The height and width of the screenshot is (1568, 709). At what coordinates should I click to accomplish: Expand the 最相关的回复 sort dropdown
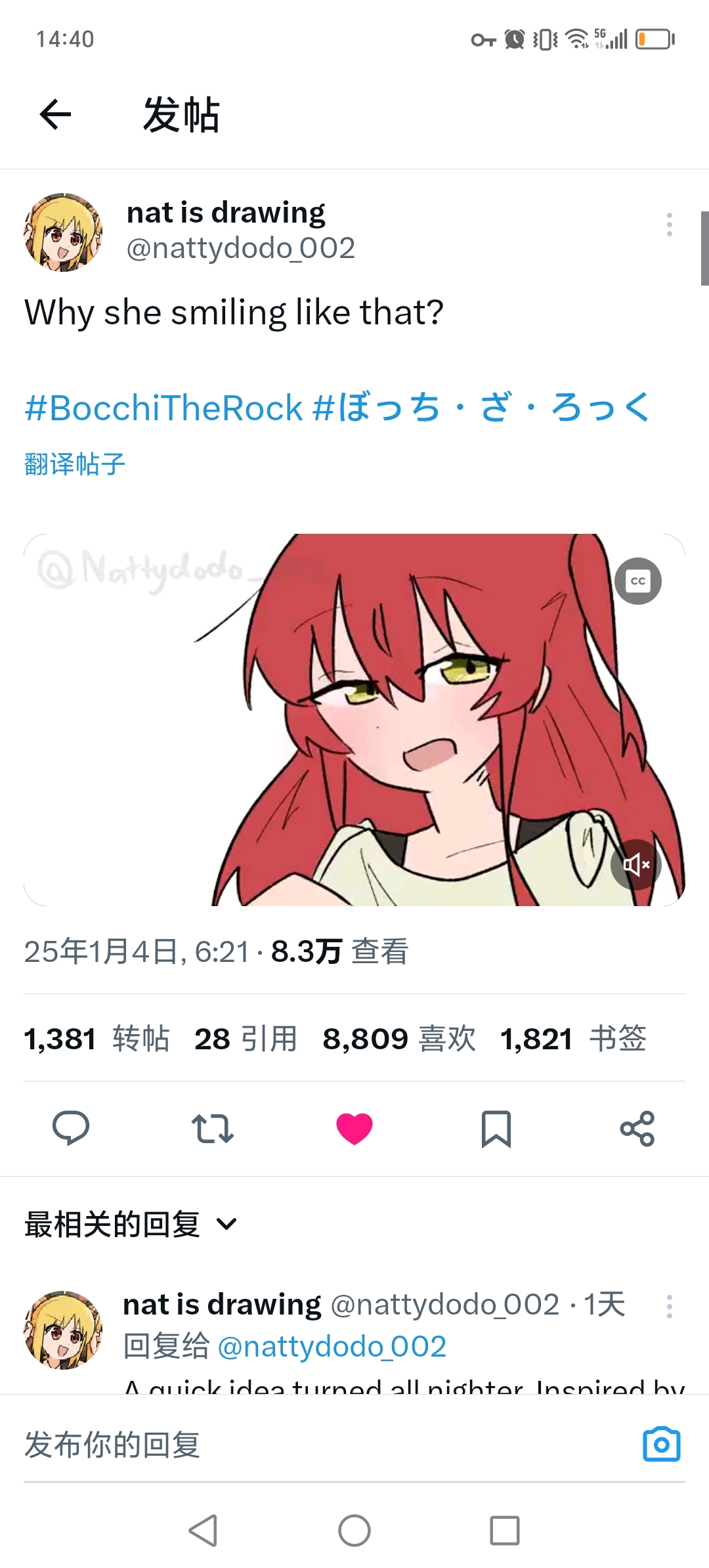coord(131,1225)
